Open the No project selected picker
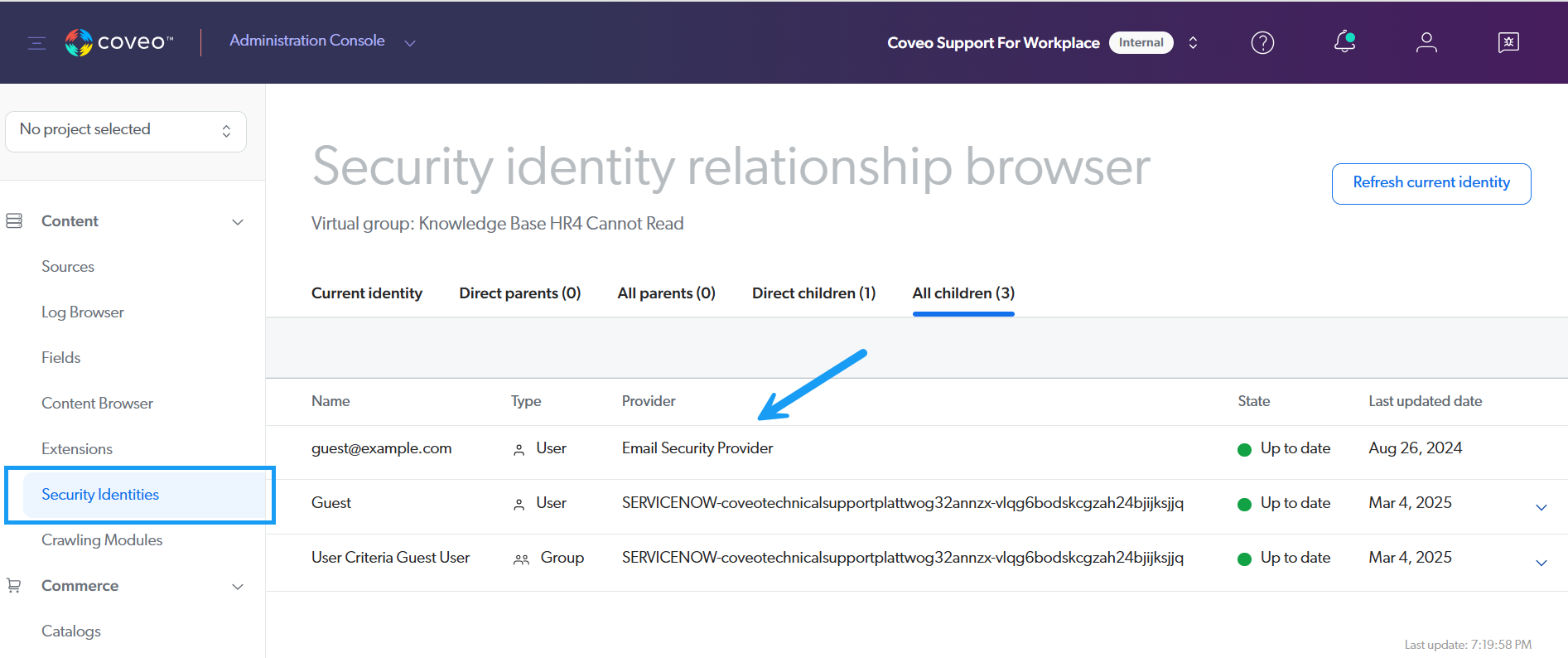This screenshot has width=1568, height=658. click(126, 131)
